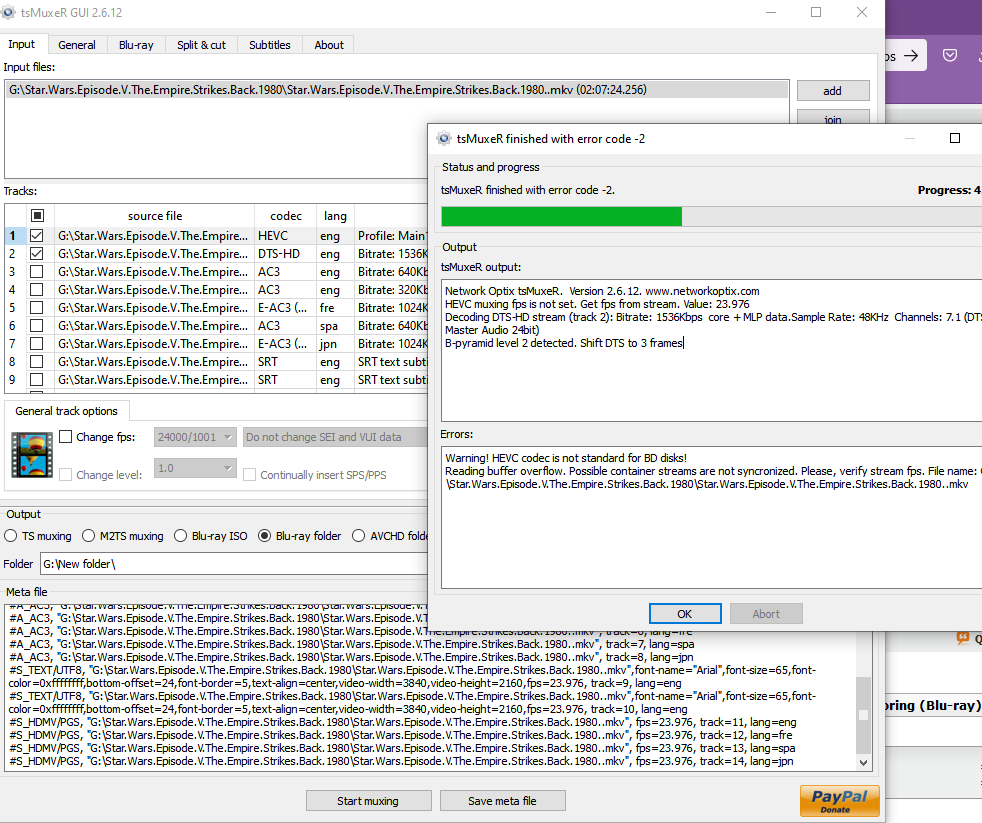This screenshot has width=982, height=823.
Task: Click the output Folder path field
Action: [x=234, y=564]
